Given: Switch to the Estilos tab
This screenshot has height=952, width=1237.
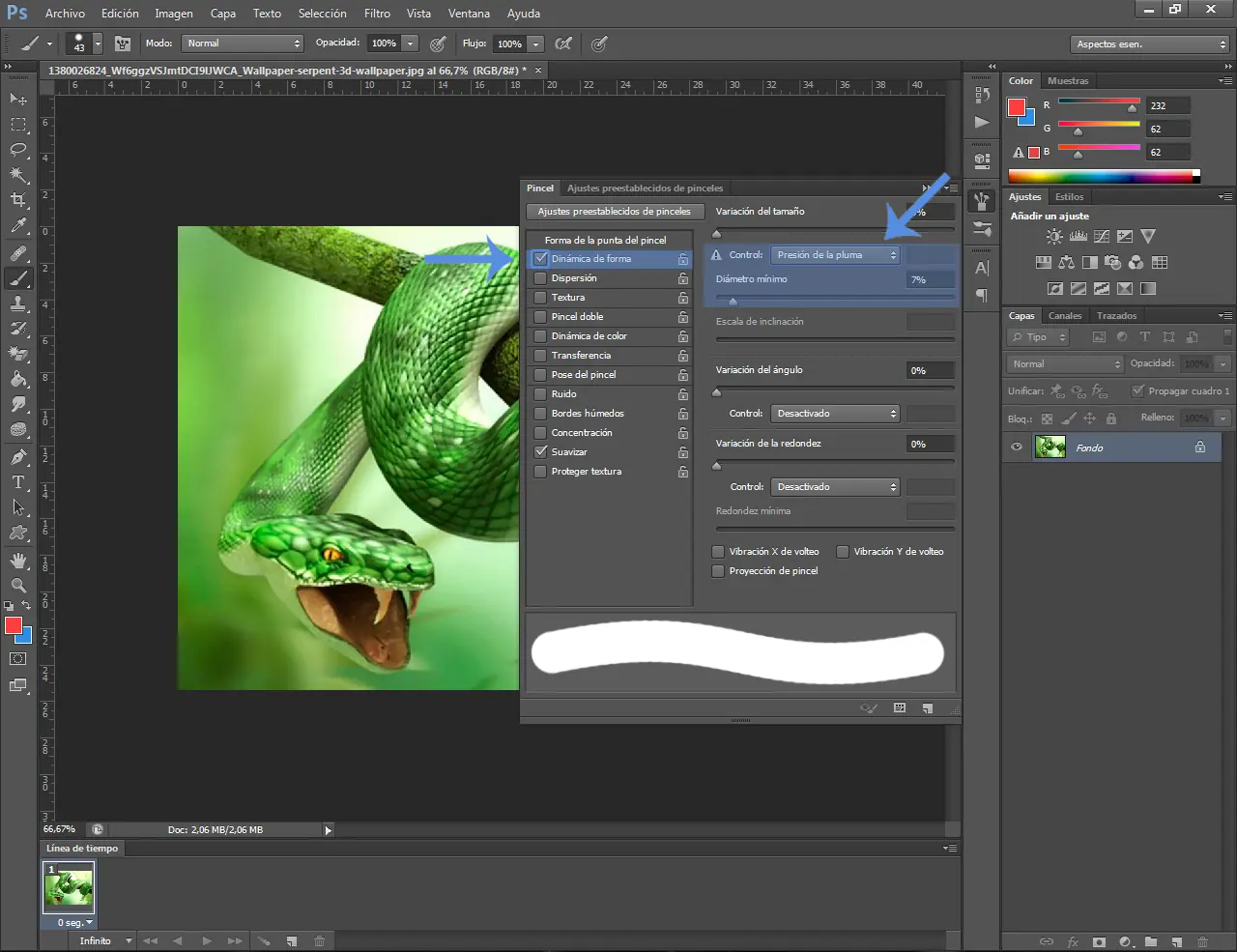Looking at the screenshot, I should [x=1069, y=197].
